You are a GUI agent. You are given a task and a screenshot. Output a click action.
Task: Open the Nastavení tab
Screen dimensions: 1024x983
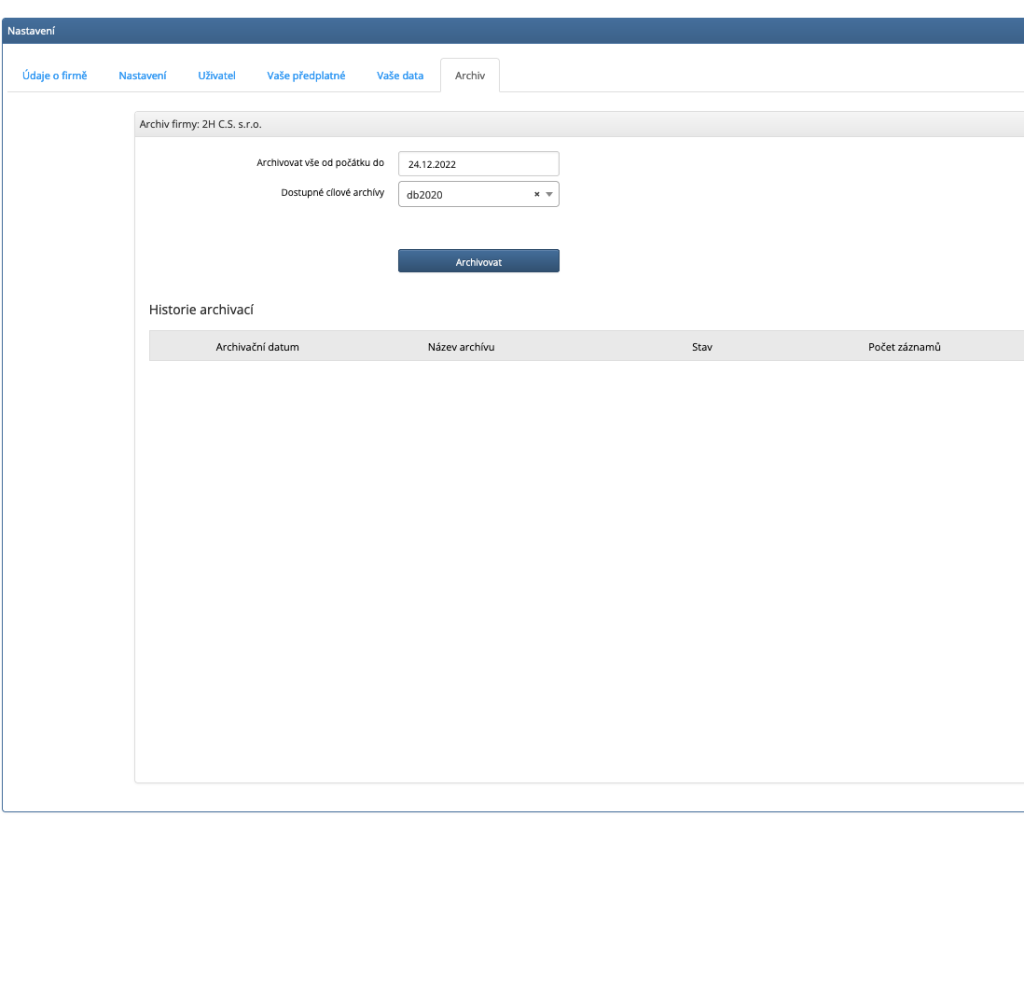tap(142, 76)
